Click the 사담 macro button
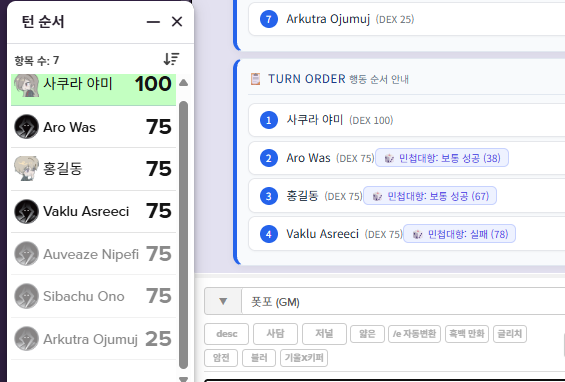The image size is (565, 382). pos(276,334)
